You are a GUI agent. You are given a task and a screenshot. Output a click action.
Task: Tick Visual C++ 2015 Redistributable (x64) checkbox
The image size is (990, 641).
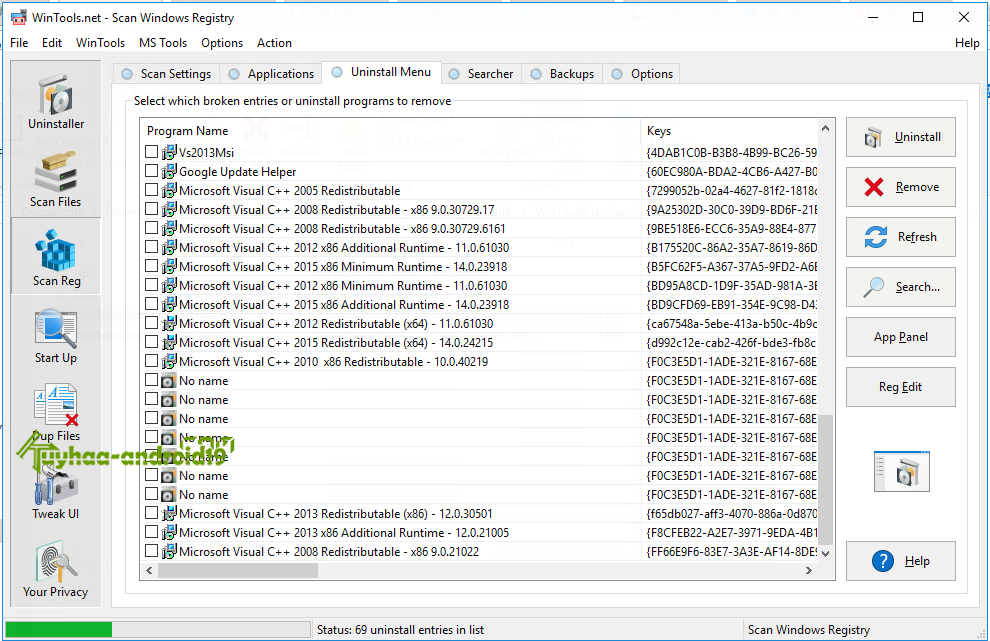pos(151,342)
